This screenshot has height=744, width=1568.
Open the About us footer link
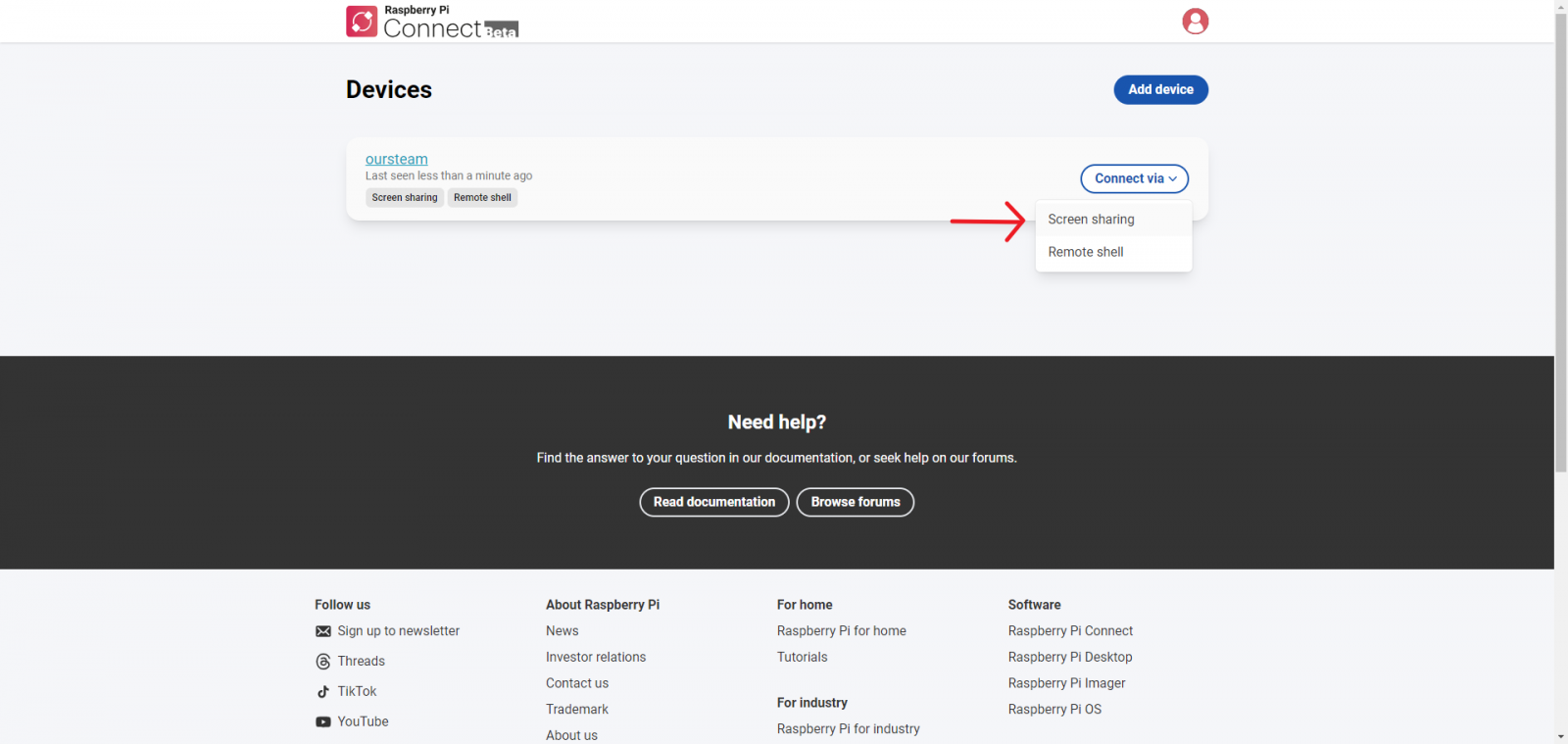(571, 735)
